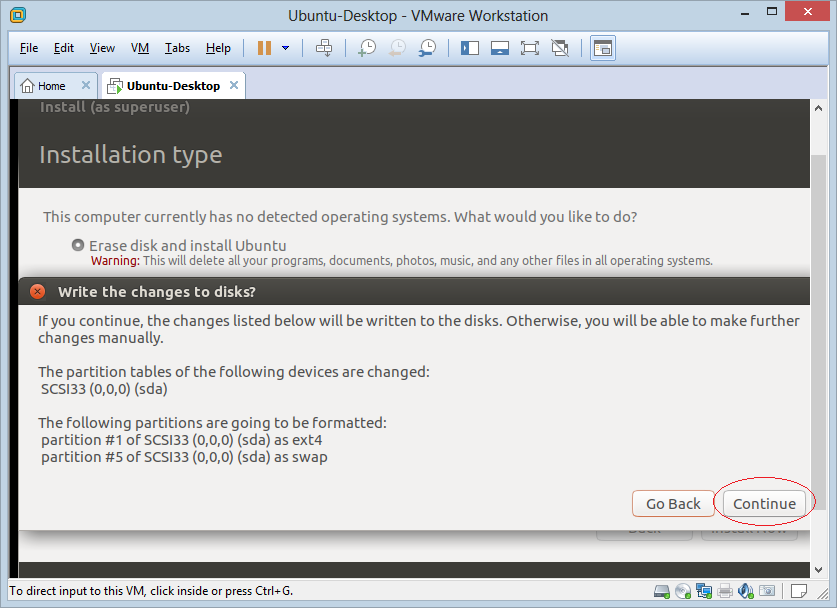Switch to the Ubuntu-Desktop tab

tap(173, 86)
